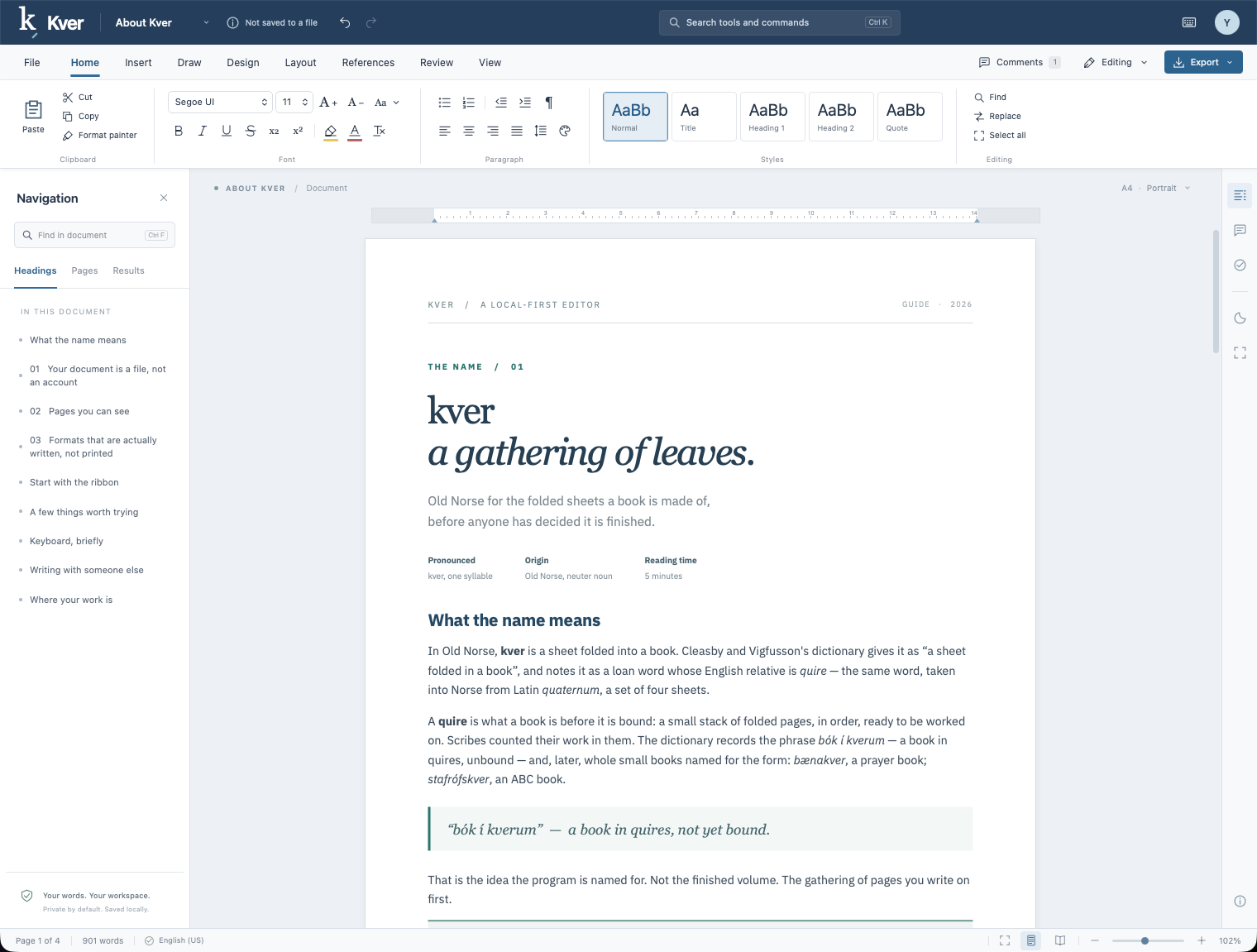Viewport: 1257px width, 952px height.
Task: Adjust the zoom slider in status bar
Action: [x=1148, y=940]
